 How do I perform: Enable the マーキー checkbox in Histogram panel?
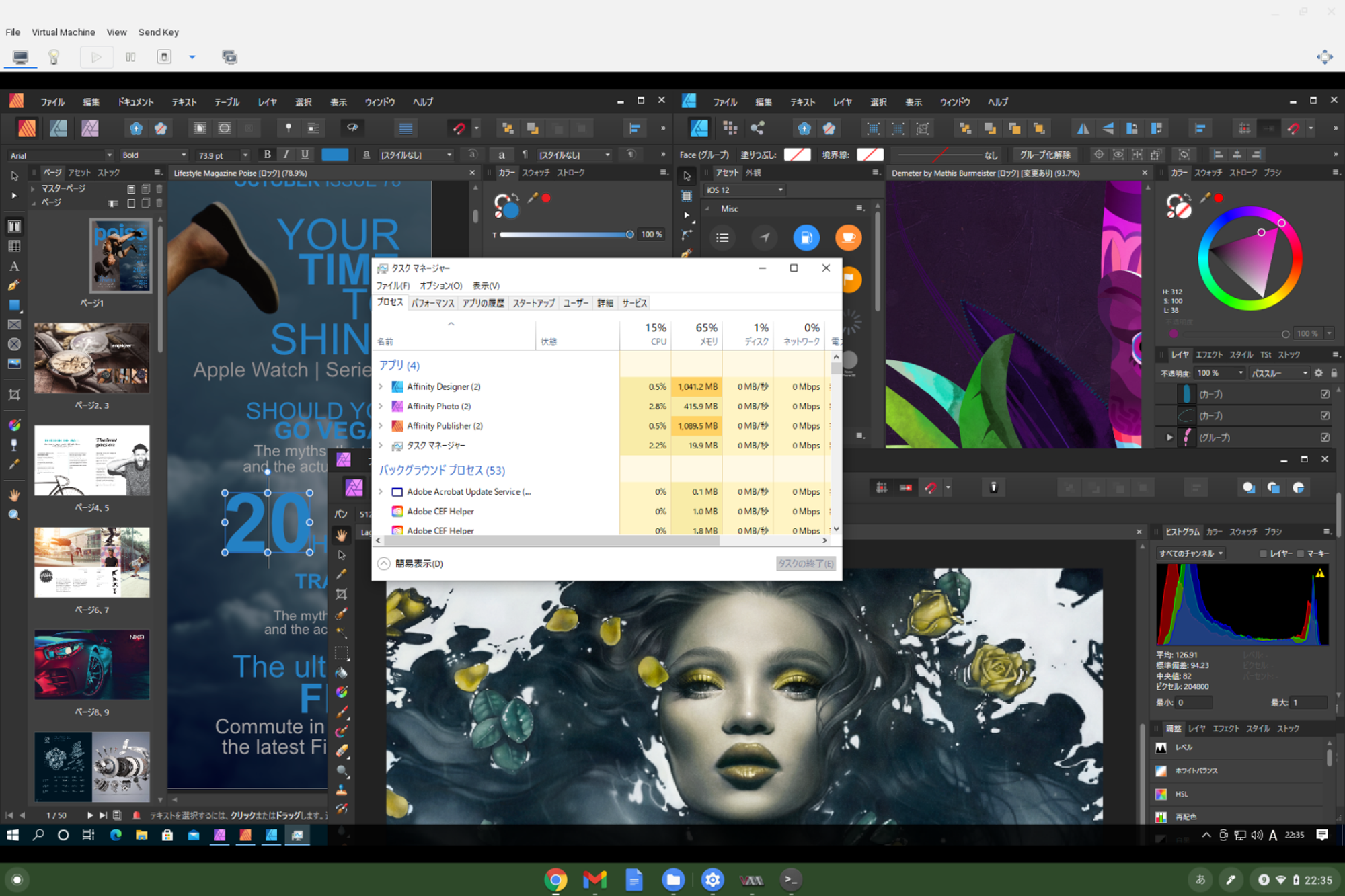point(1301,553)
